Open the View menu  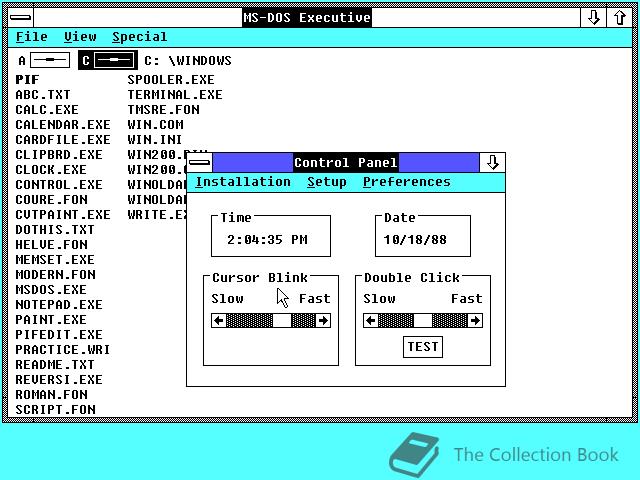[x=80, y=37]
